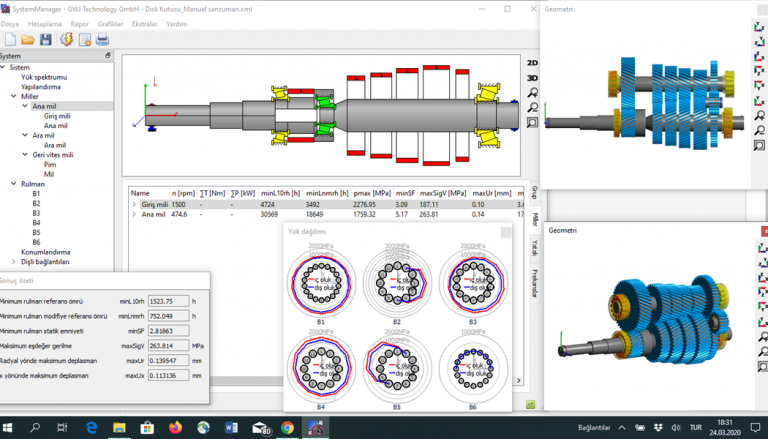Select Konumlandırma in the system tree
768x439 pixels.
point(46,252)
